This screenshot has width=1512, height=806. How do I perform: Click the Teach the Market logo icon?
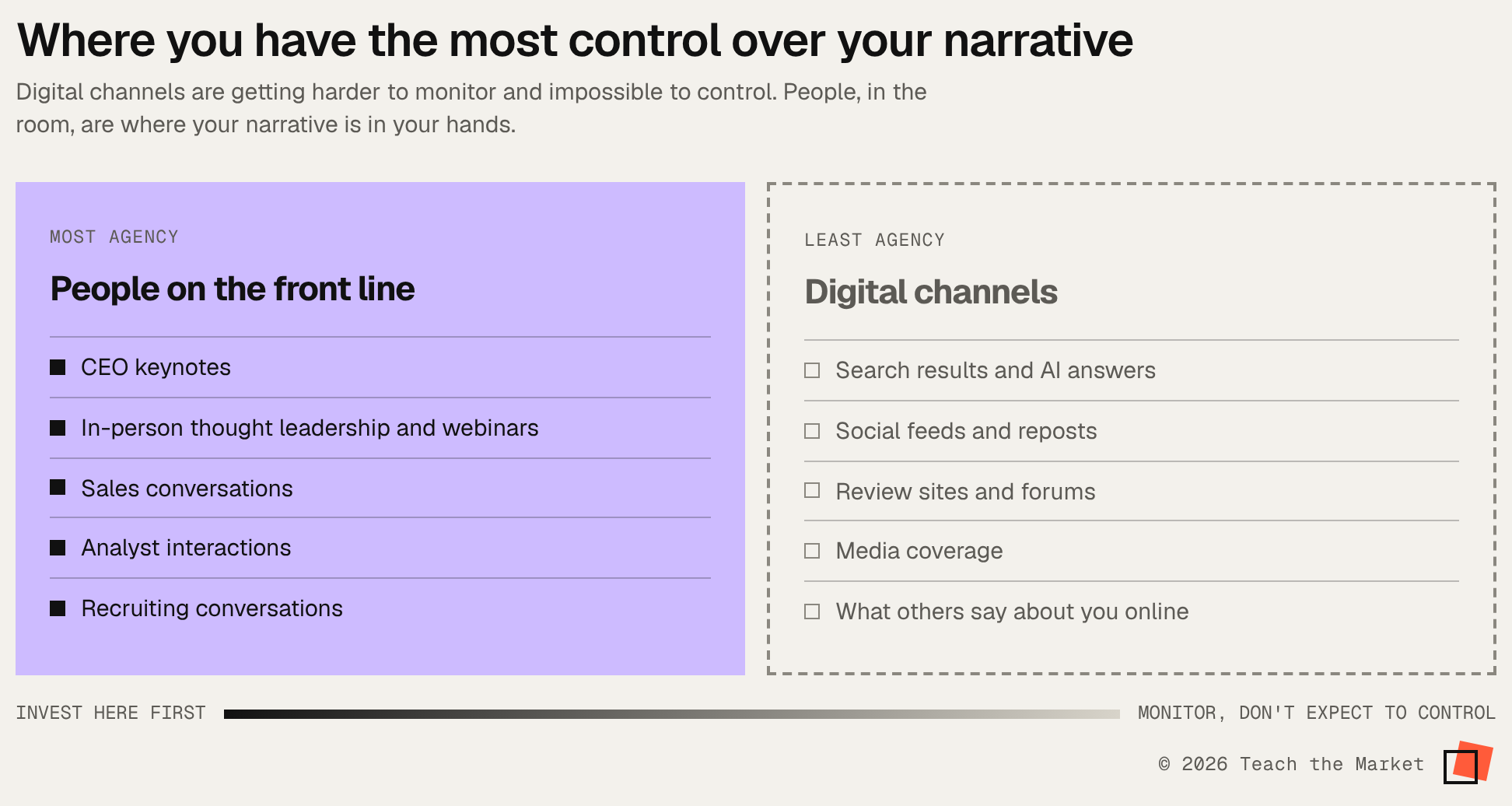(x=1468, y=763)
